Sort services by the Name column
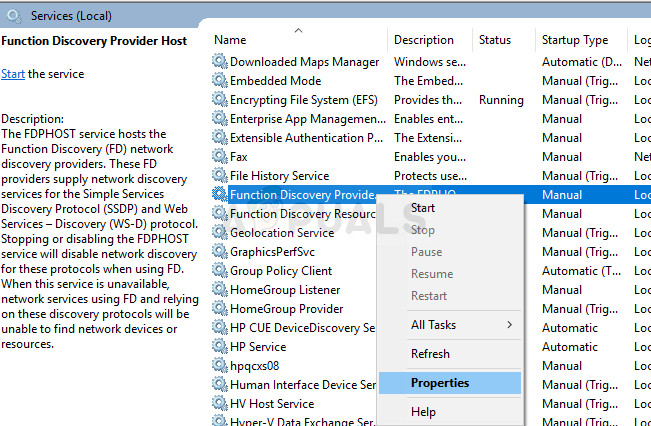 [230, 40]
